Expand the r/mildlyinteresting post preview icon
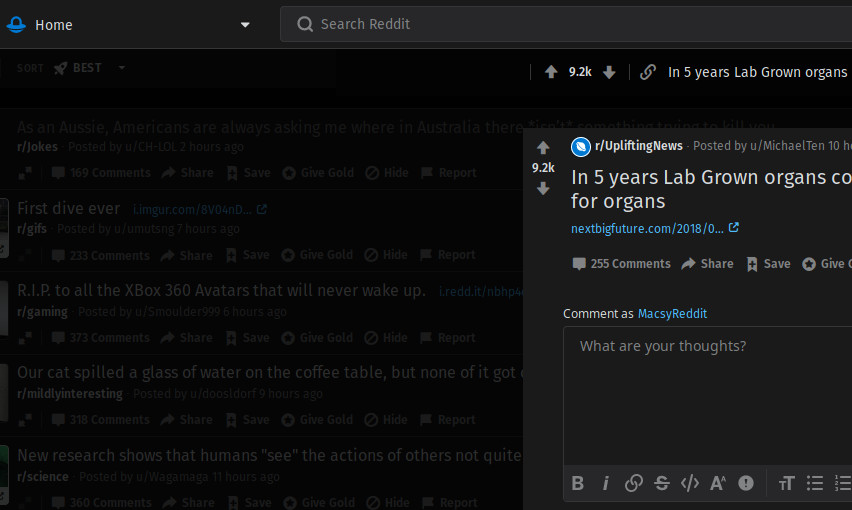Viewport: 852px width, 510px height. click(x=24, y=420)
